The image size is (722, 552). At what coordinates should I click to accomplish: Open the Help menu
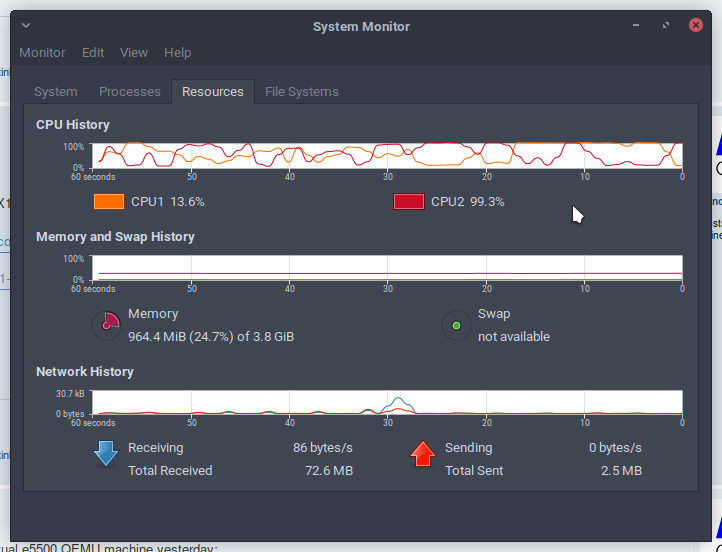(177, 52)
